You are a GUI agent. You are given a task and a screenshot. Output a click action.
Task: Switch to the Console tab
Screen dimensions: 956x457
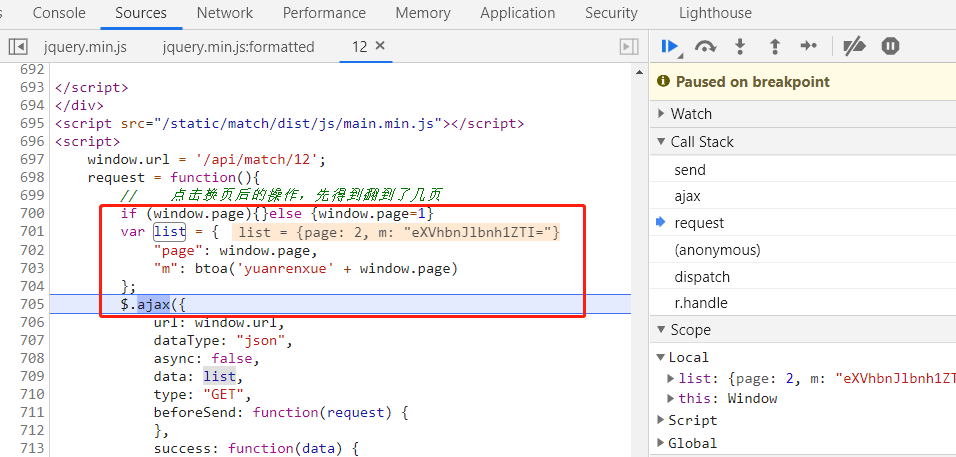pyautogui.click(x=59, y=13)
